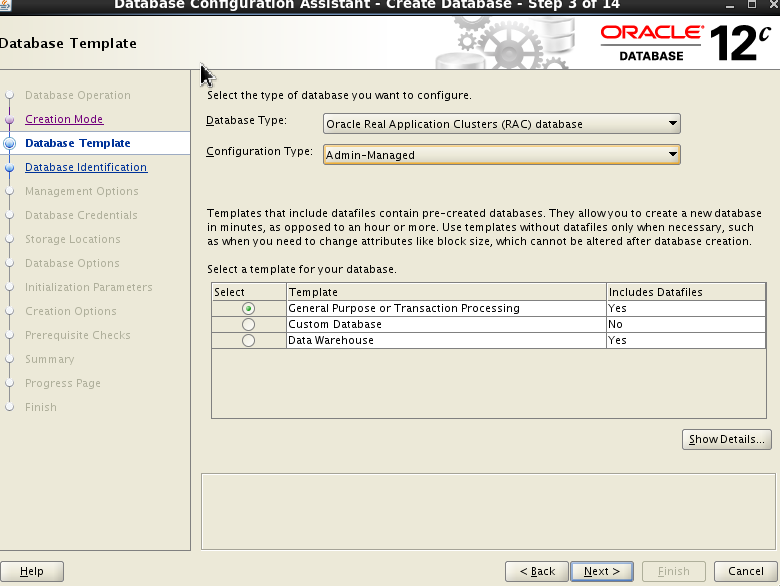Viewport: 780px width, 586px height.
Task: Click the Template column header
Action: click(x=447, y=292)
